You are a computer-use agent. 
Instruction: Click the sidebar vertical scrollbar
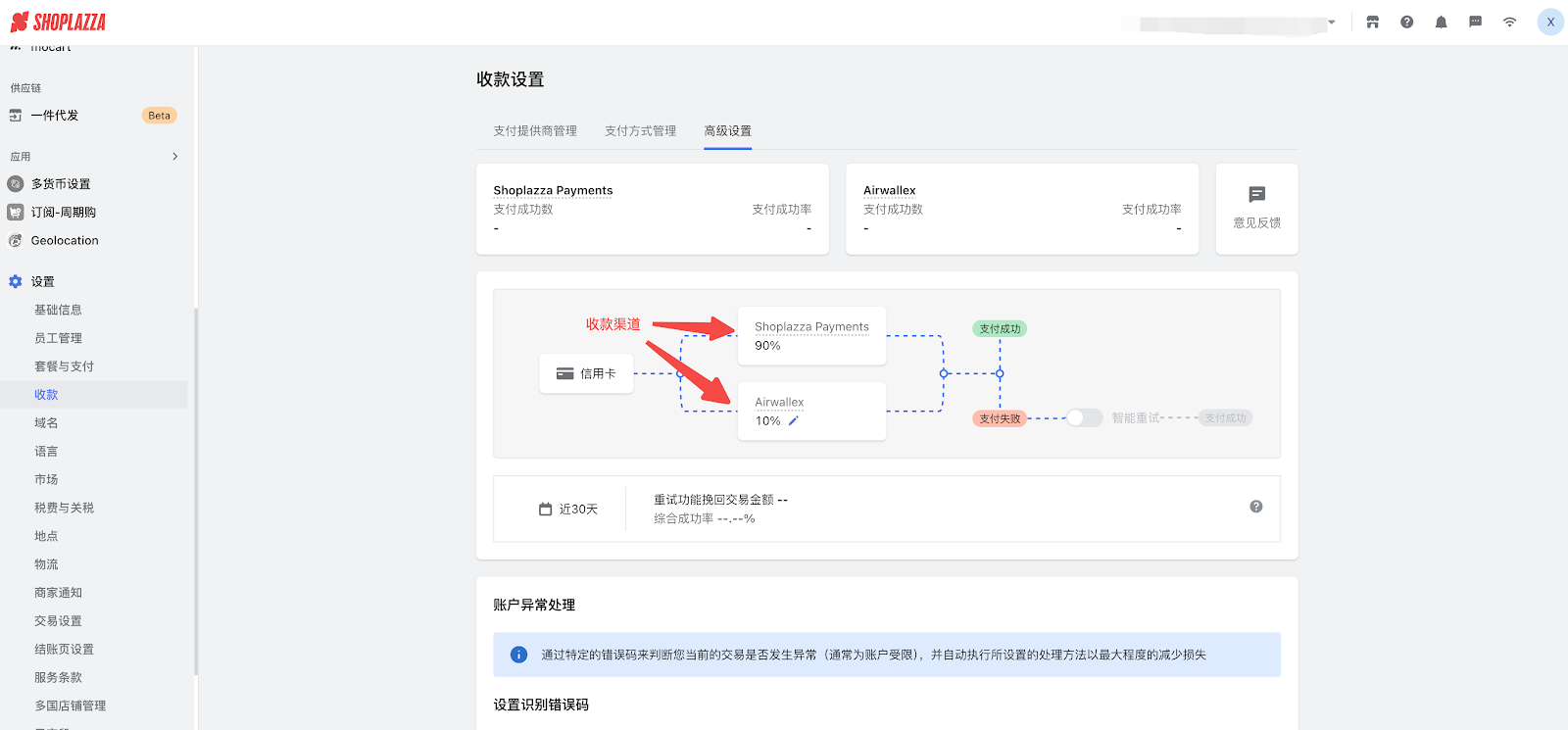tap(196, 492)
